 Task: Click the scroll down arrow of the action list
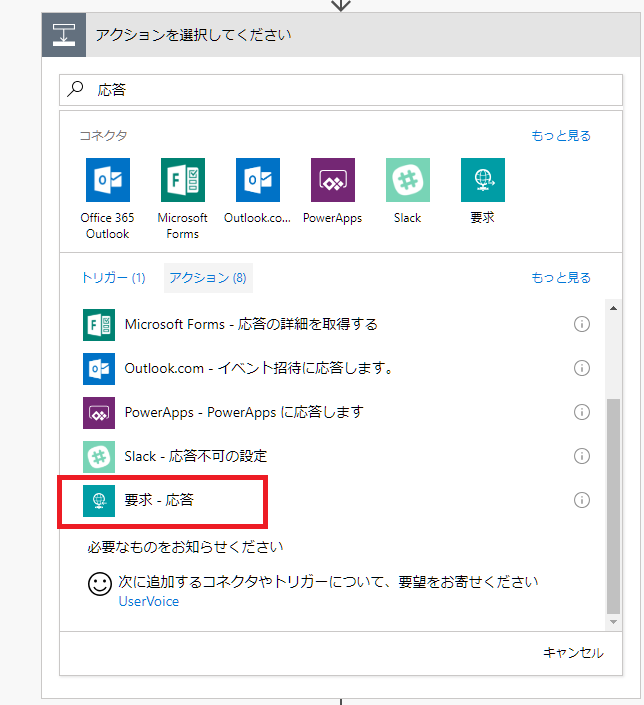tap(613, 622)
